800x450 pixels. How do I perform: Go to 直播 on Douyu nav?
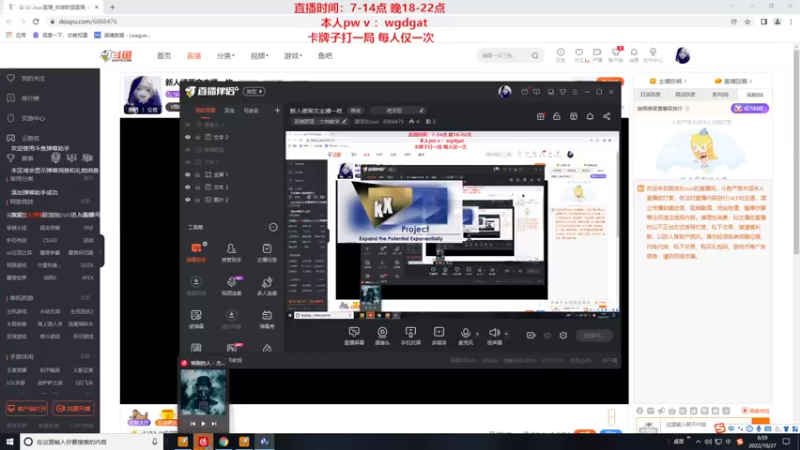tap(194, 56)
